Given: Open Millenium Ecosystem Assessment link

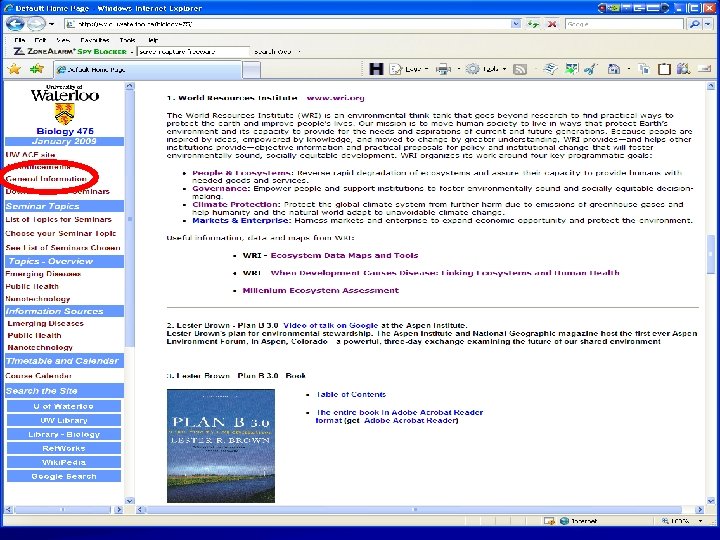Looking at the screenshot, I should click(x=321, y=290).
